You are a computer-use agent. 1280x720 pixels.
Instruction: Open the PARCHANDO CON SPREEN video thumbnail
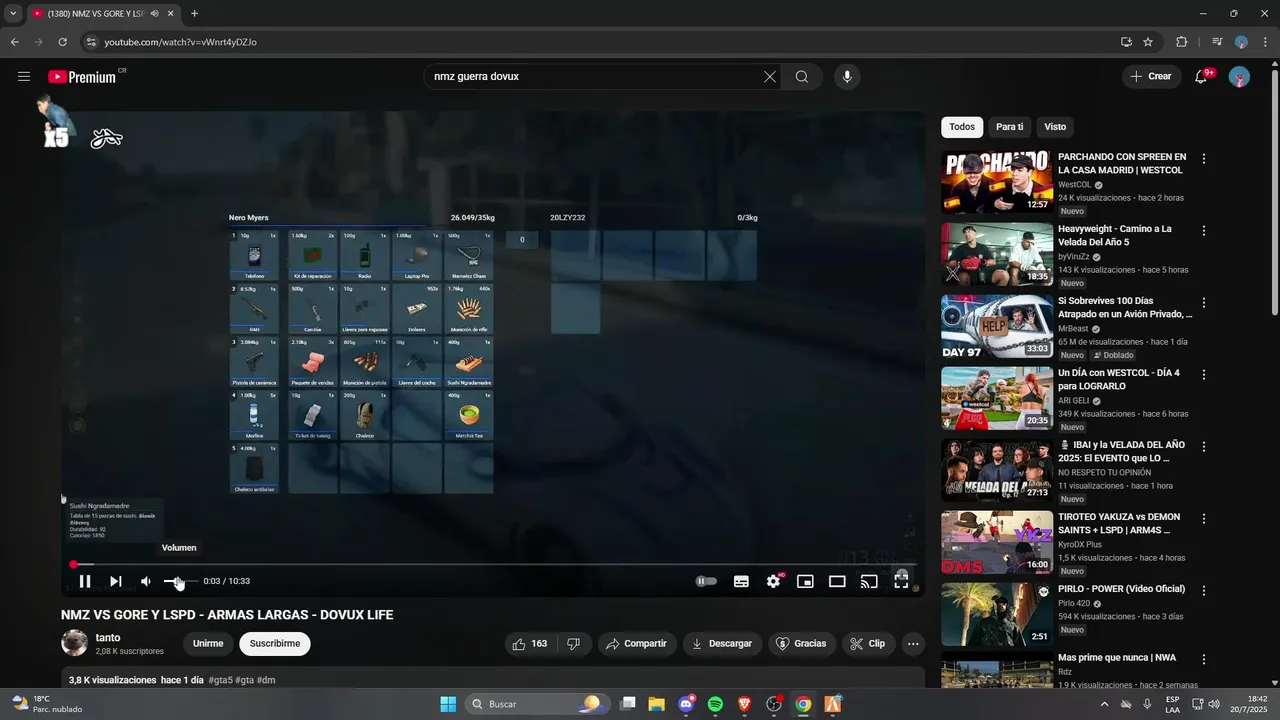996,182
